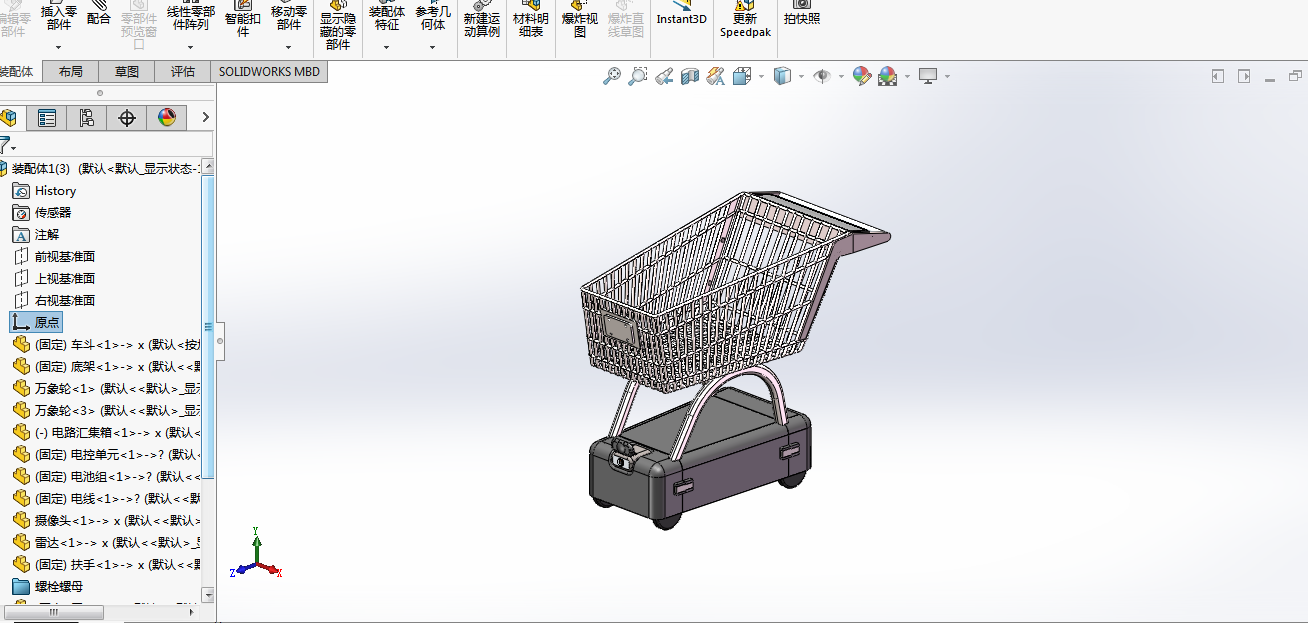Click the Insert Components (插入零部件) button

(59, 18)
